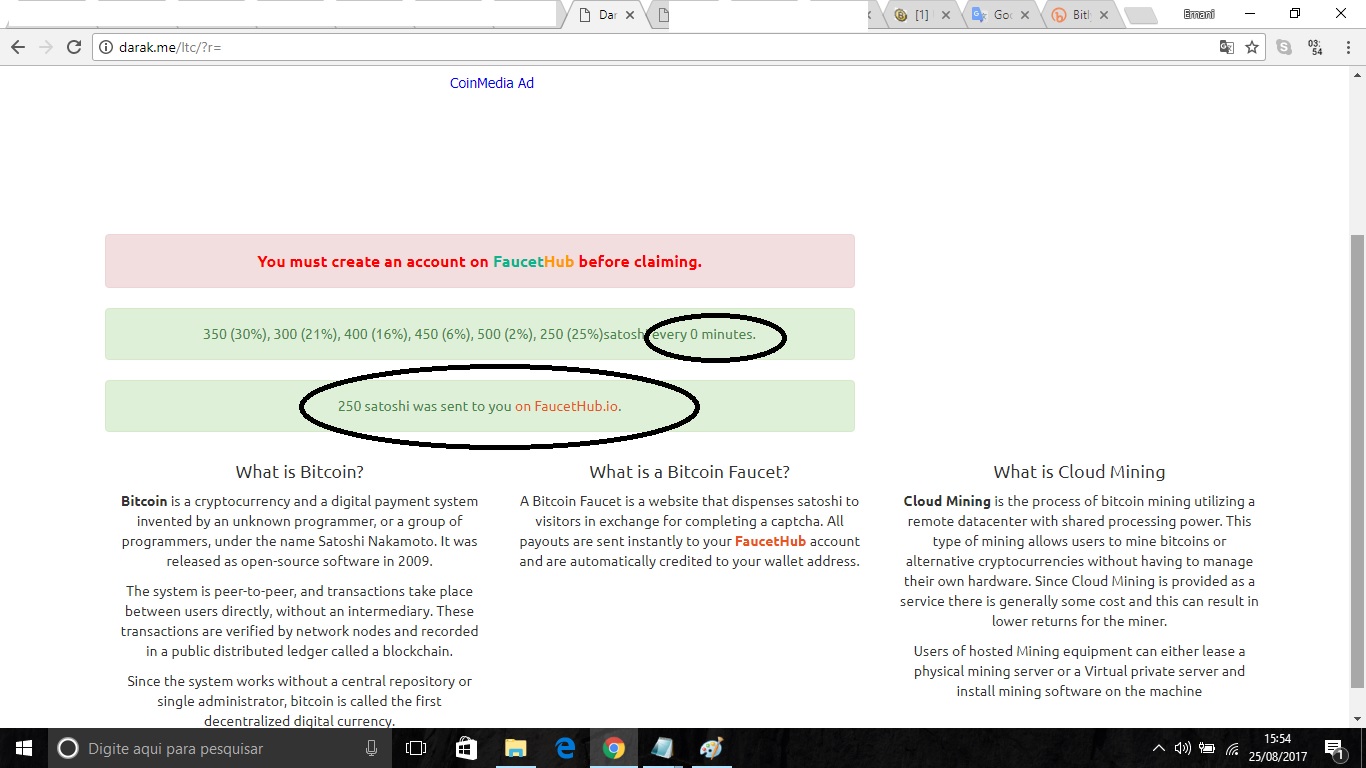Show hidden system tray icons

pyautogui.click(x=1159, y=748)
